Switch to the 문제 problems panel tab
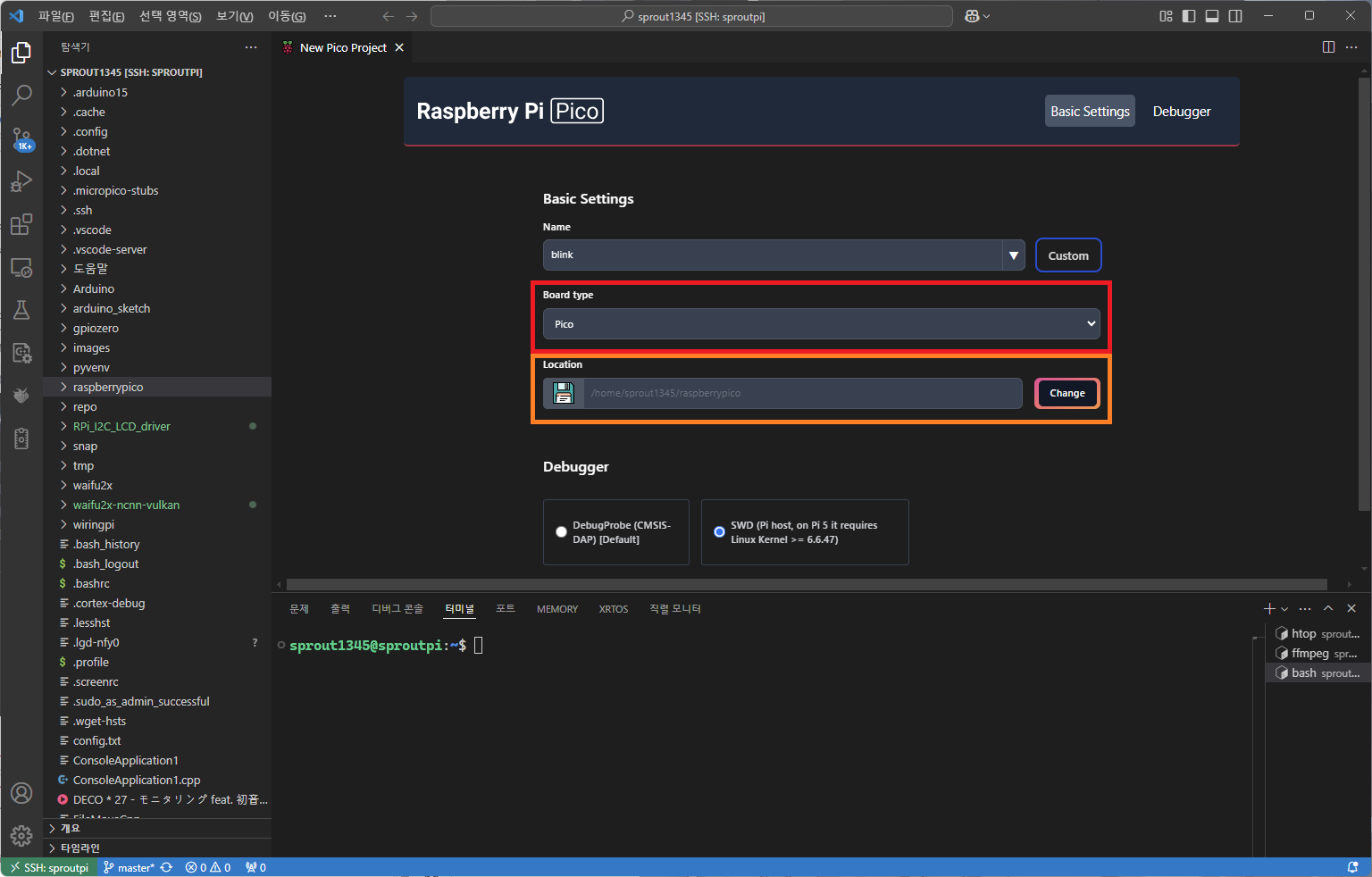The height and width of the screenshot is (877, 1372). (x=298, y=608)
